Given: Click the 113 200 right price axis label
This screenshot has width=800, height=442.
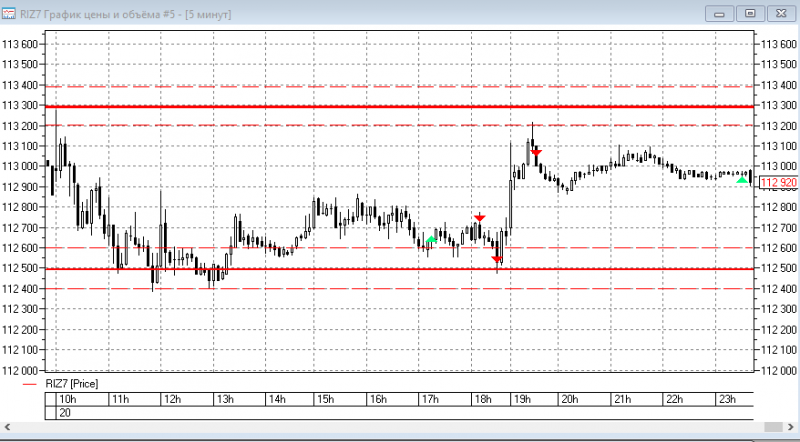Looking at the screenshot, I should (779, 126).
